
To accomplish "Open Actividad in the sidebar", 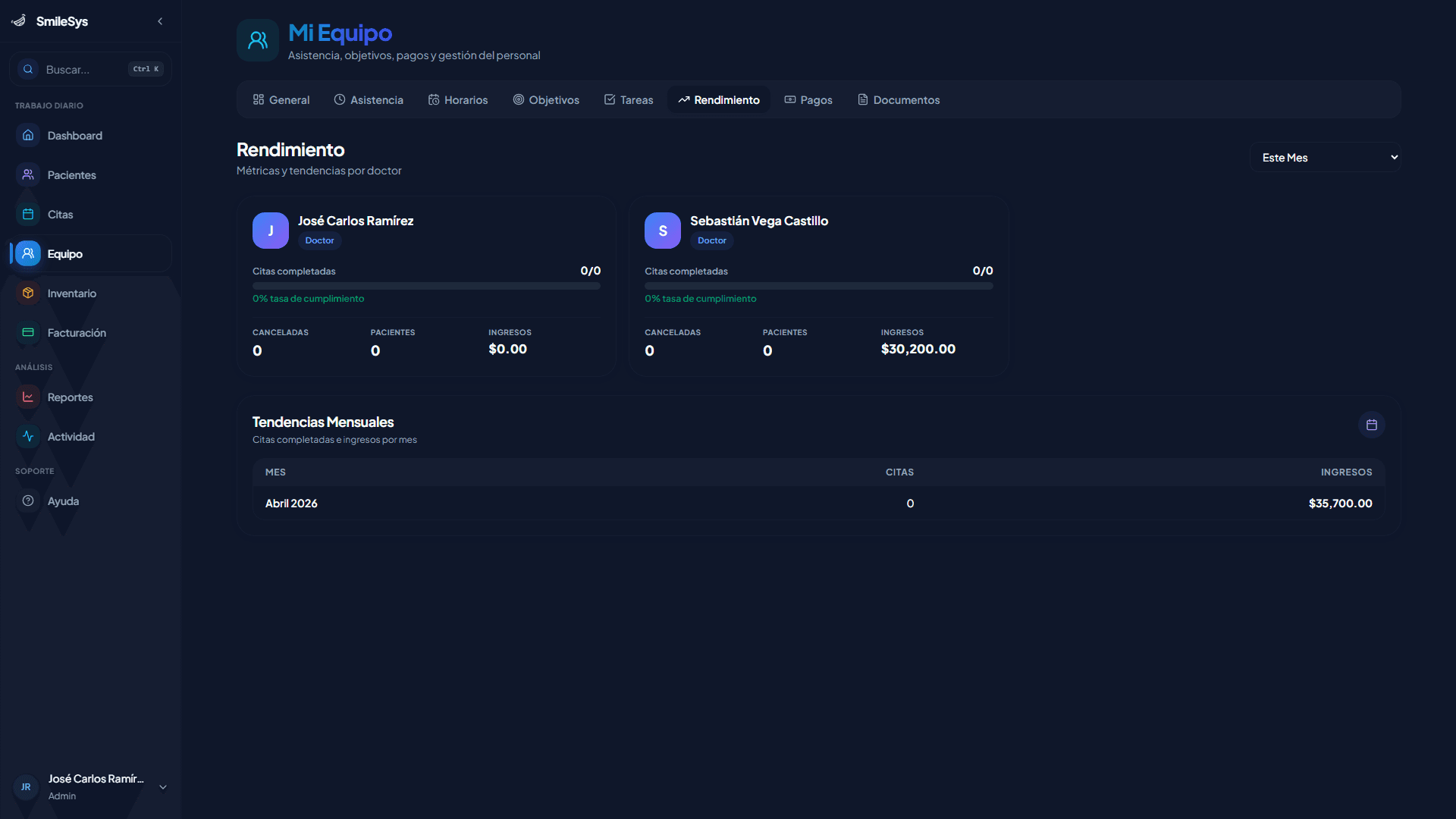I will (90, 437).
